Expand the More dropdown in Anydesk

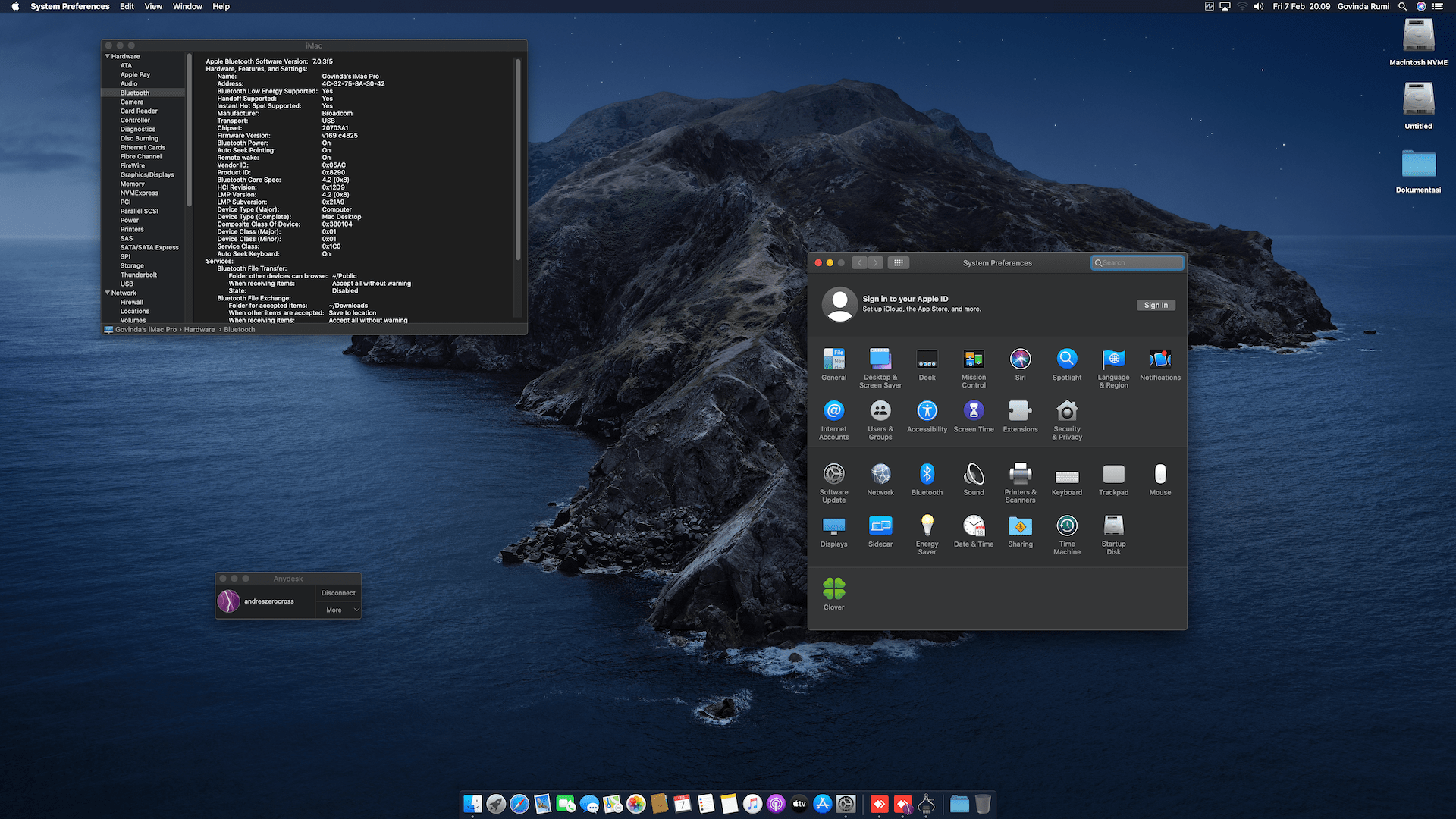click(x=339, y=610)
